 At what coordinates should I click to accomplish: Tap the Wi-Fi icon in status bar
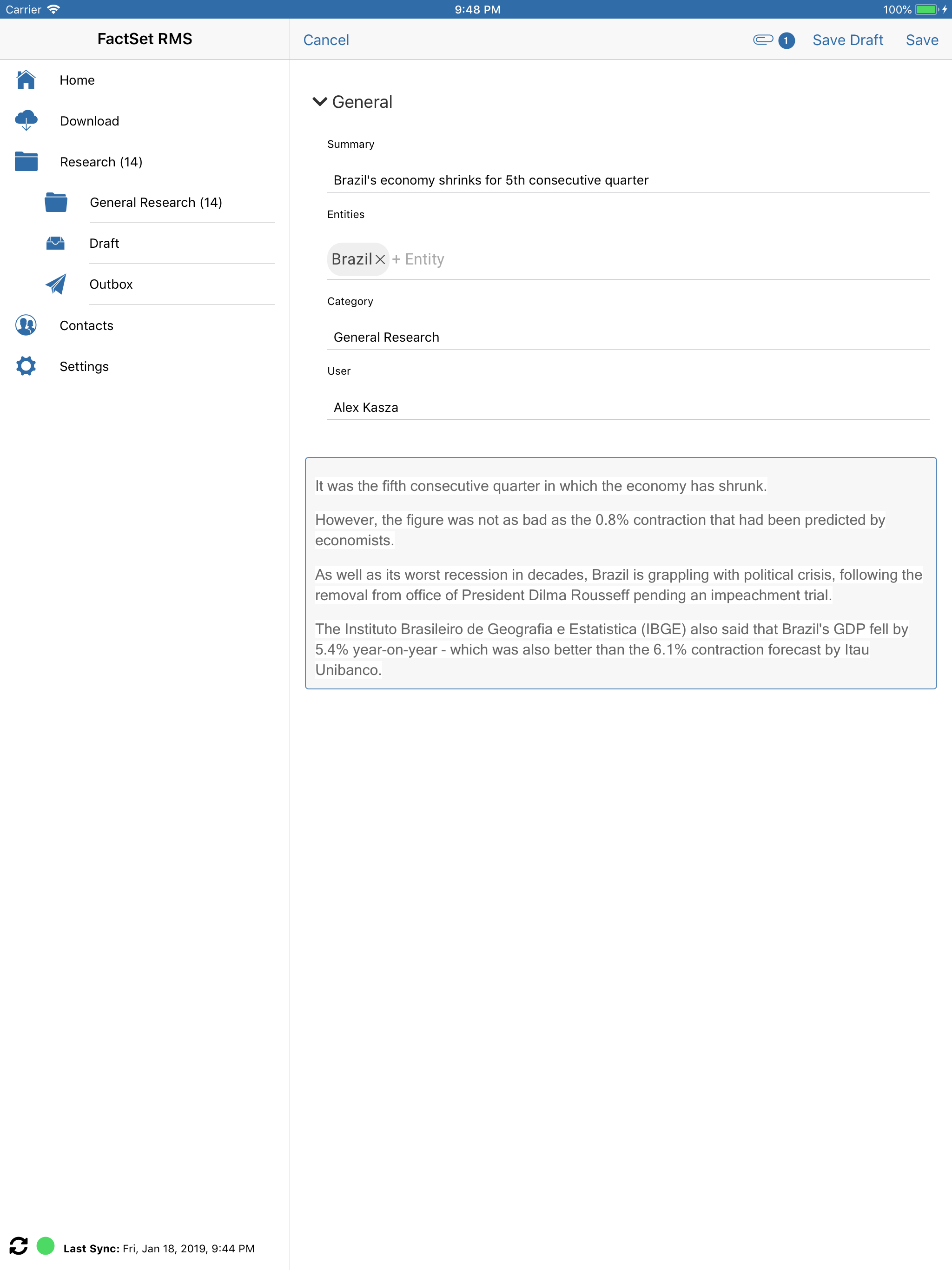[53, 9]
